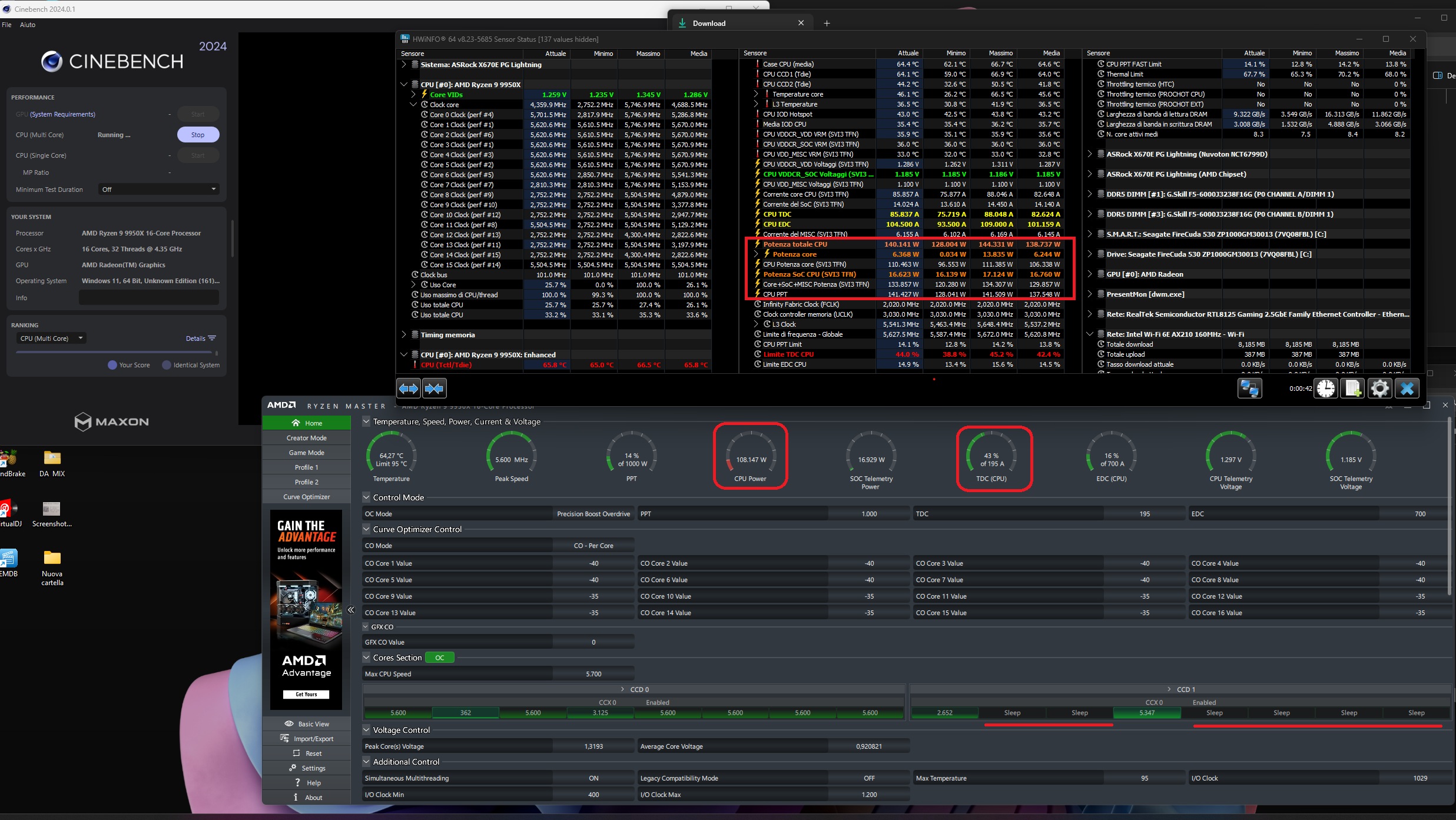Click HWiNFO collapse-columns inward arrows icon
Viewport: 1456px width, 820px height.
coord(435,389)
